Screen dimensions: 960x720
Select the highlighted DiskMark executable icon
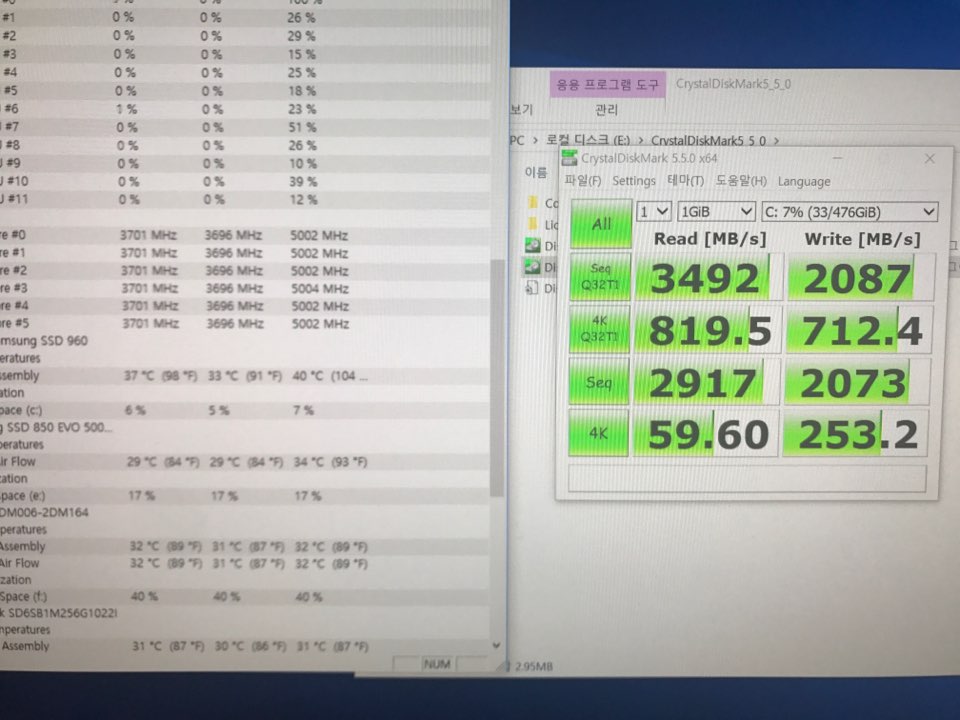(533, 266)
